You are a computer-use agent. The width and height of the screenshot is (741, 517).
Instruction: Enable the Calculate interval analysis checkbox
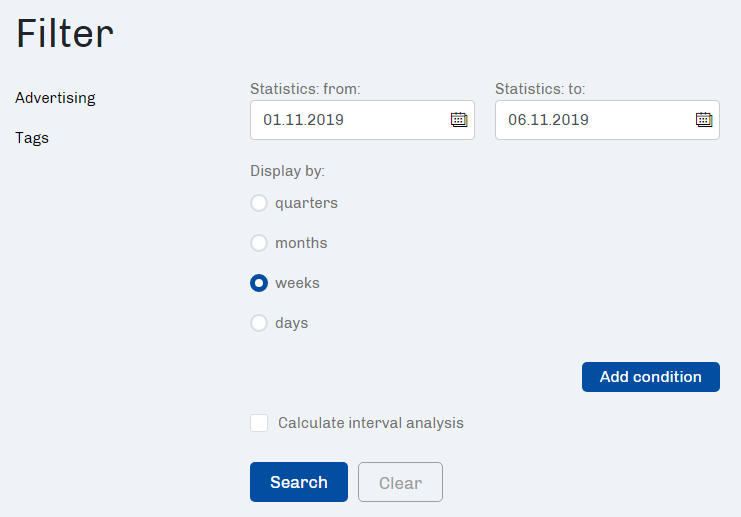(259, 423)
